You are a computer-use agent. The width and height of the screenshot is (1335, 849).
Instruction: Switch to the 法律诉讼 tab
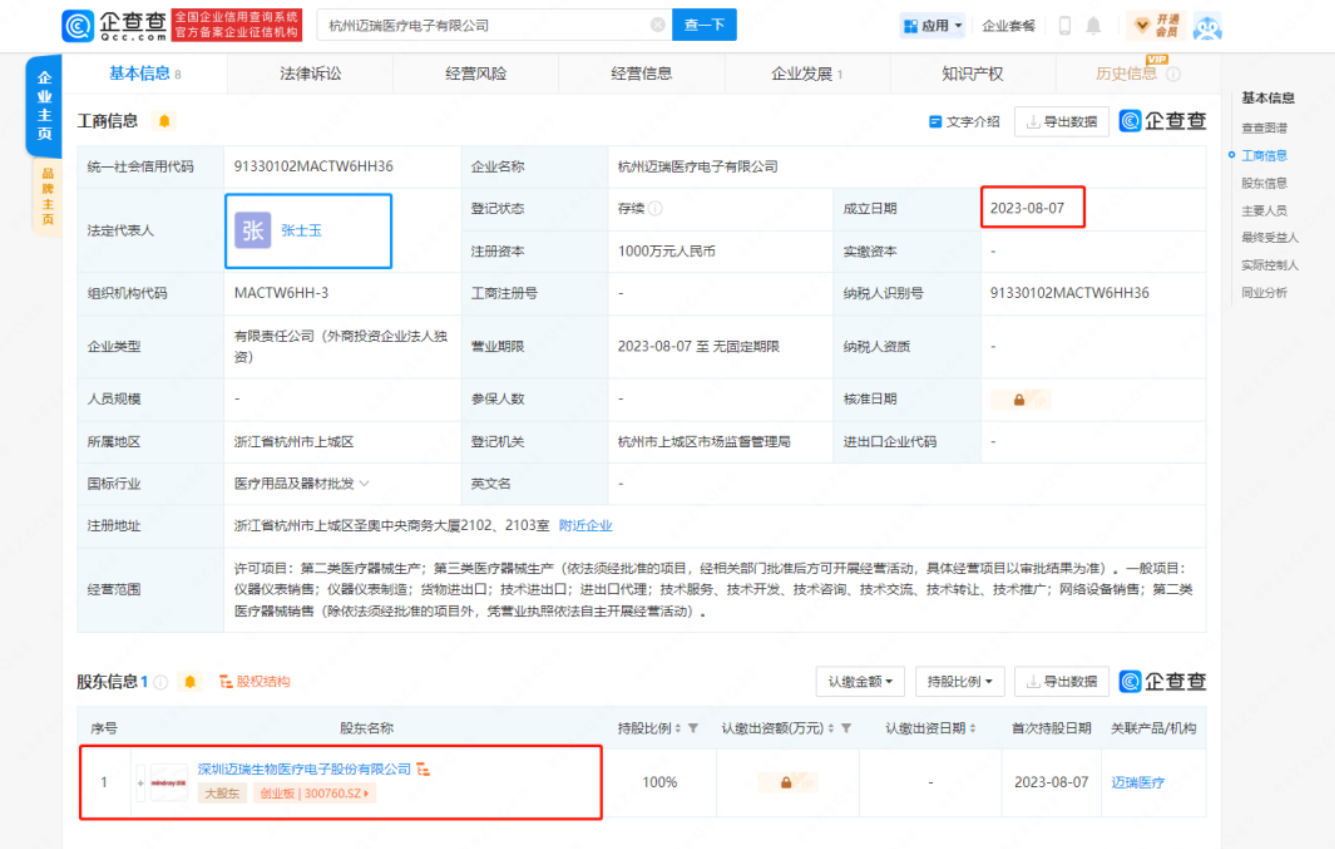(x=310, y=74)
